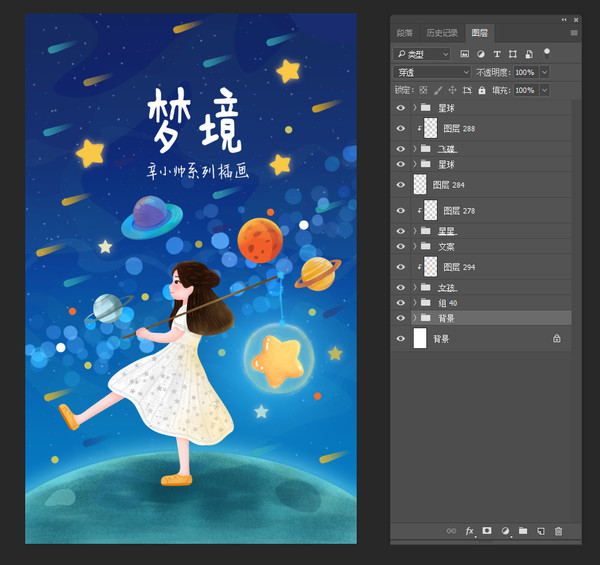Filter for shape layers icon
This screenshot has width=600, height=565.
(x=513, y=54)
